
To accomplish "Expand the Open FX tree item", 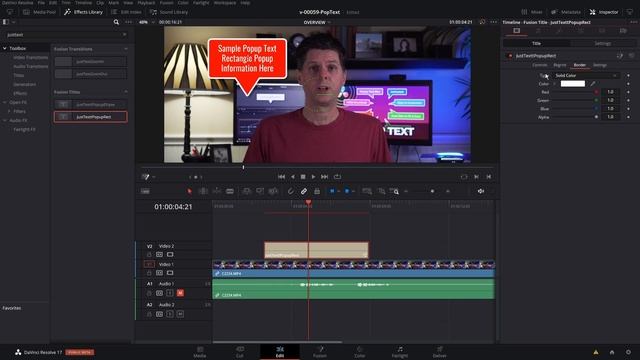I will [x=5, y=102].
